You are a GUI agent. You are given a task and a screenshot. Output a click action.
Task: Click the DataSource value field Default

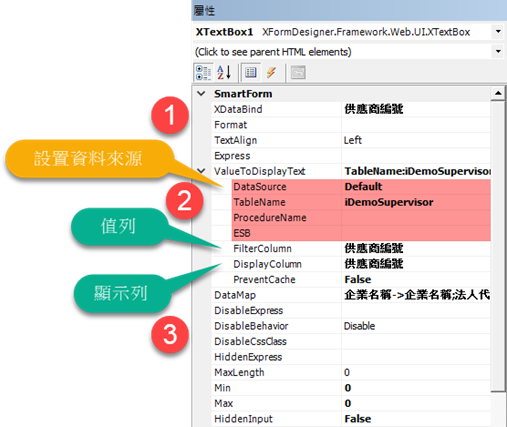click(416, 187)
